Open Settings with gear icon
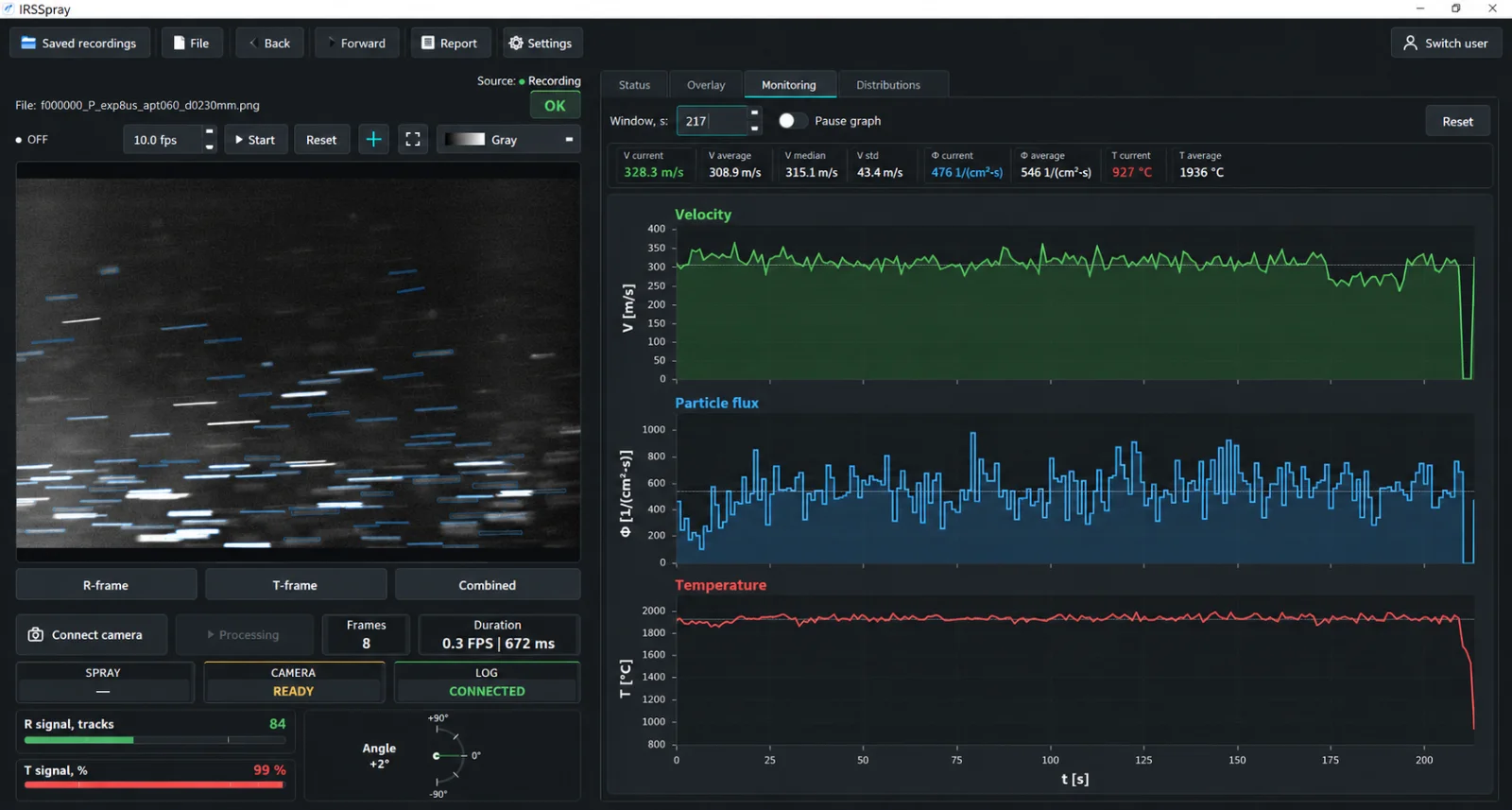Image resolution: width=1512 pixels, height=810 pixels. [541, 43]
